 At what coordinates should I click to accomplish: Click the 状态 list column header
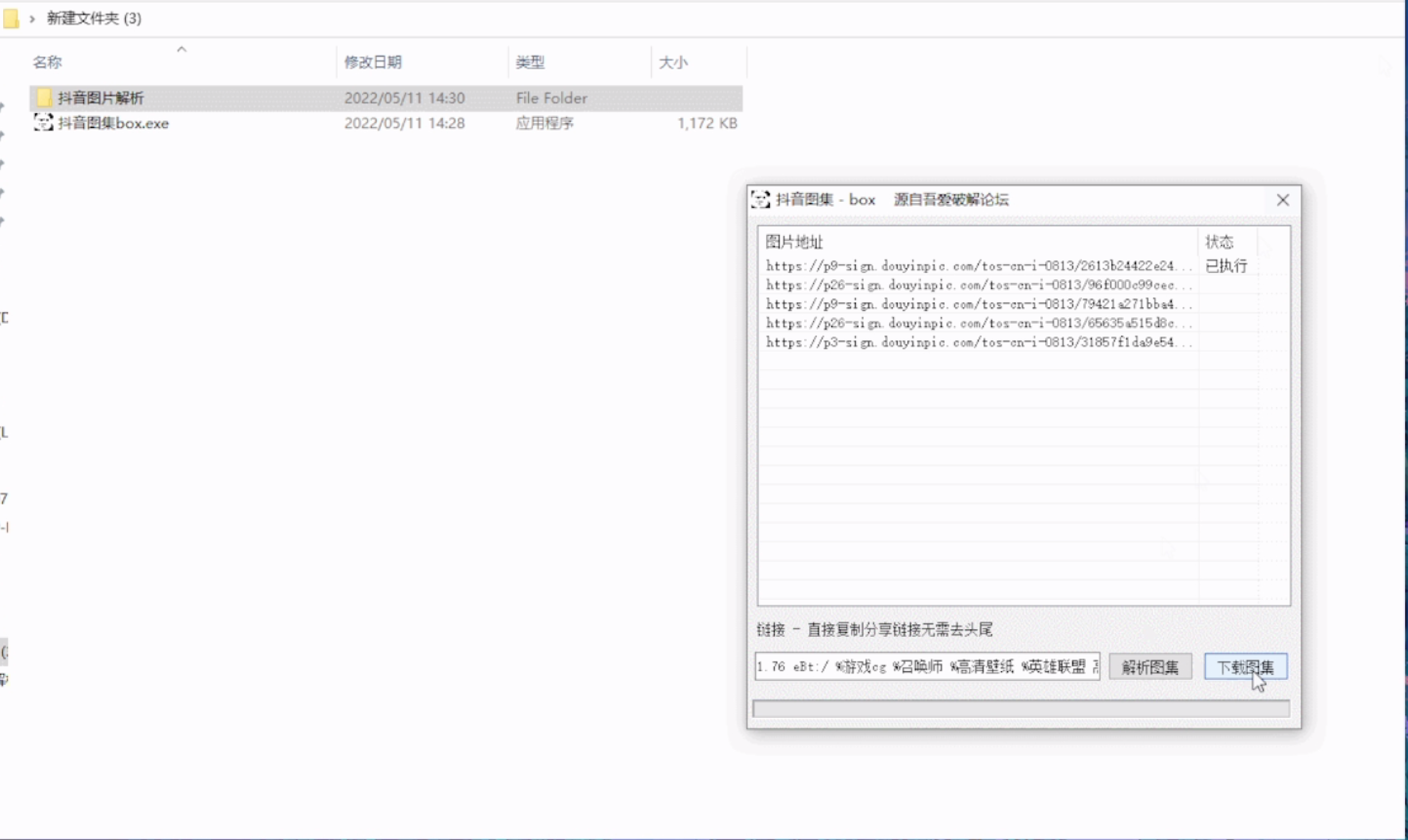click(x=1220, y=242)
